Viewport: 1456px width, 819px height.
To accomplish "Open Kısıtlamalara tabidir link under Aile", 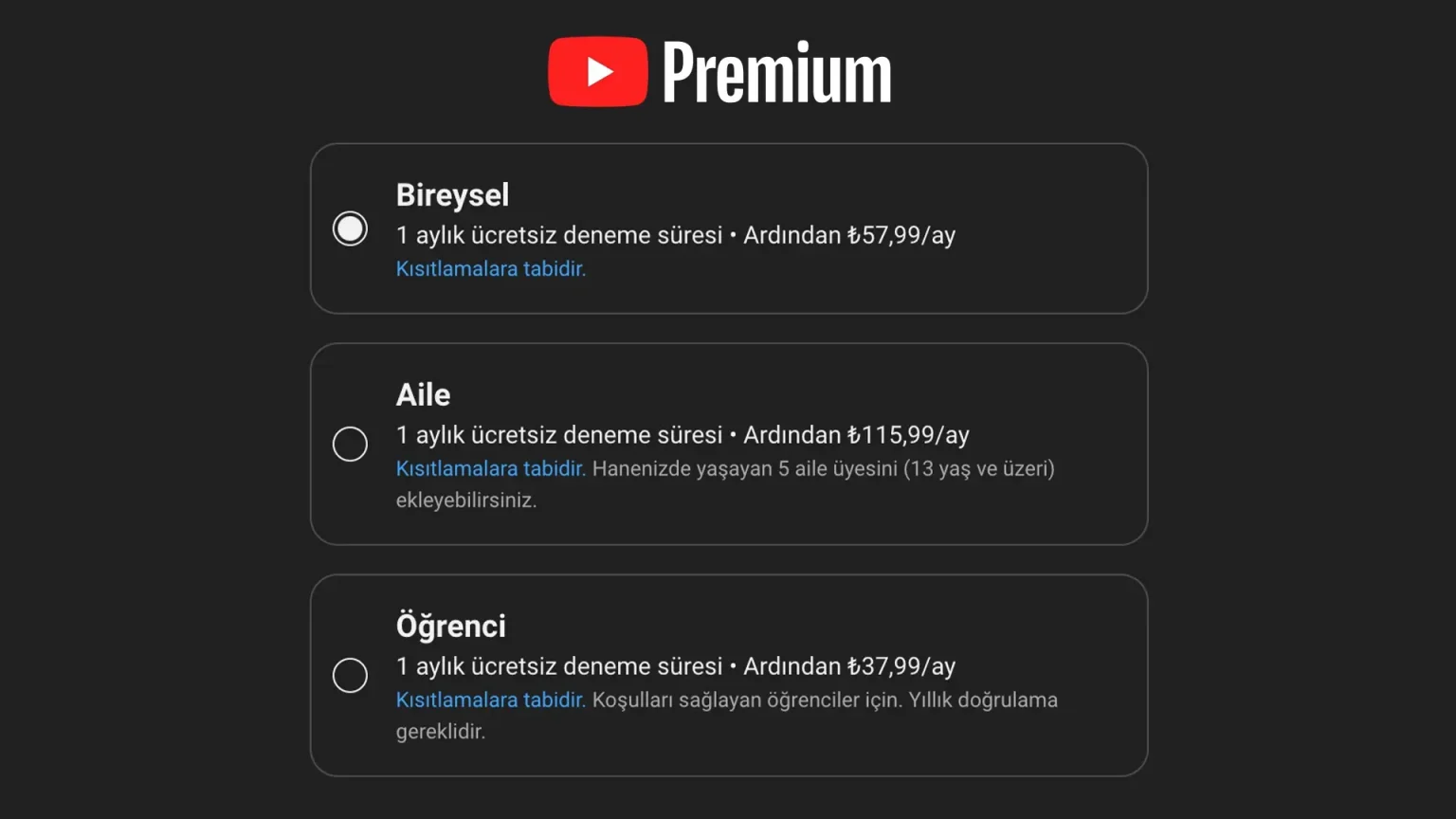I will point(488,468).
